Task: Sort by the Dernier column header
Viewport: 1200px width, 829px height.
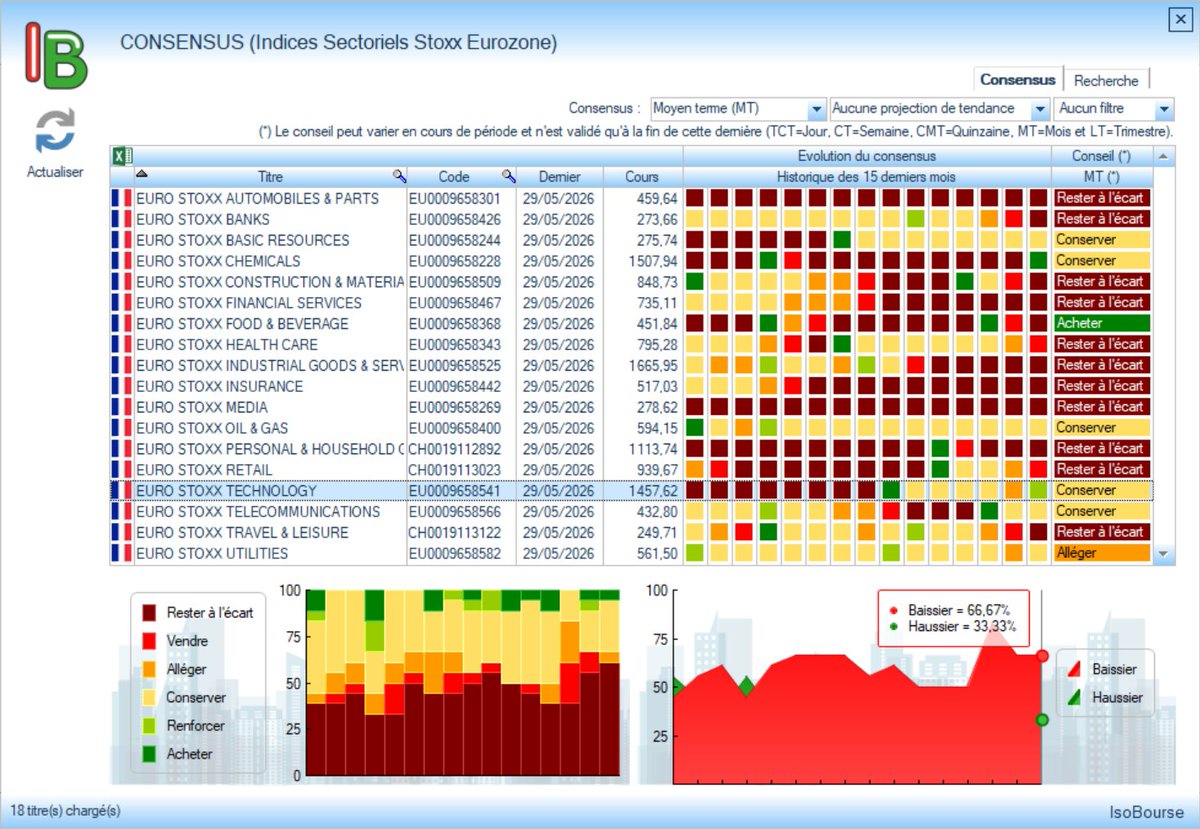Action: pos(560,177)
